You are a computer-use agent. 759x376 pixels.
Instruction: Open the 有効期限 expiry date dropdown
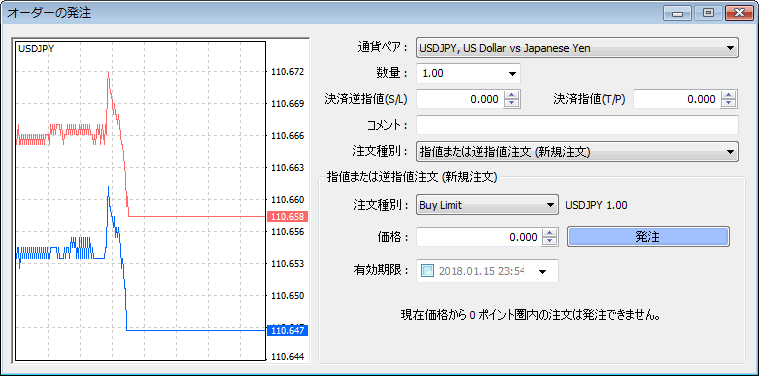[542, 271]
